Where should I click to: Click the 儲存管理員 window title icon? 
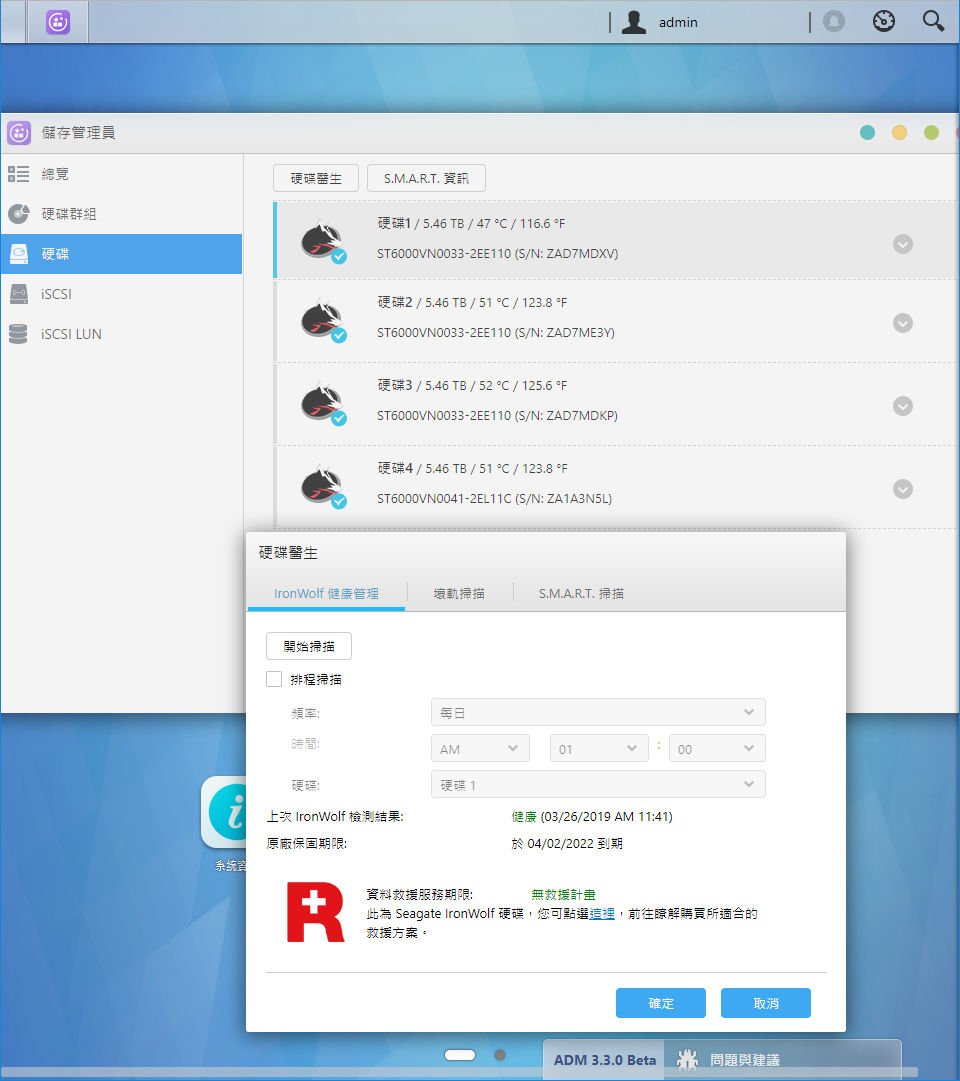19,132
